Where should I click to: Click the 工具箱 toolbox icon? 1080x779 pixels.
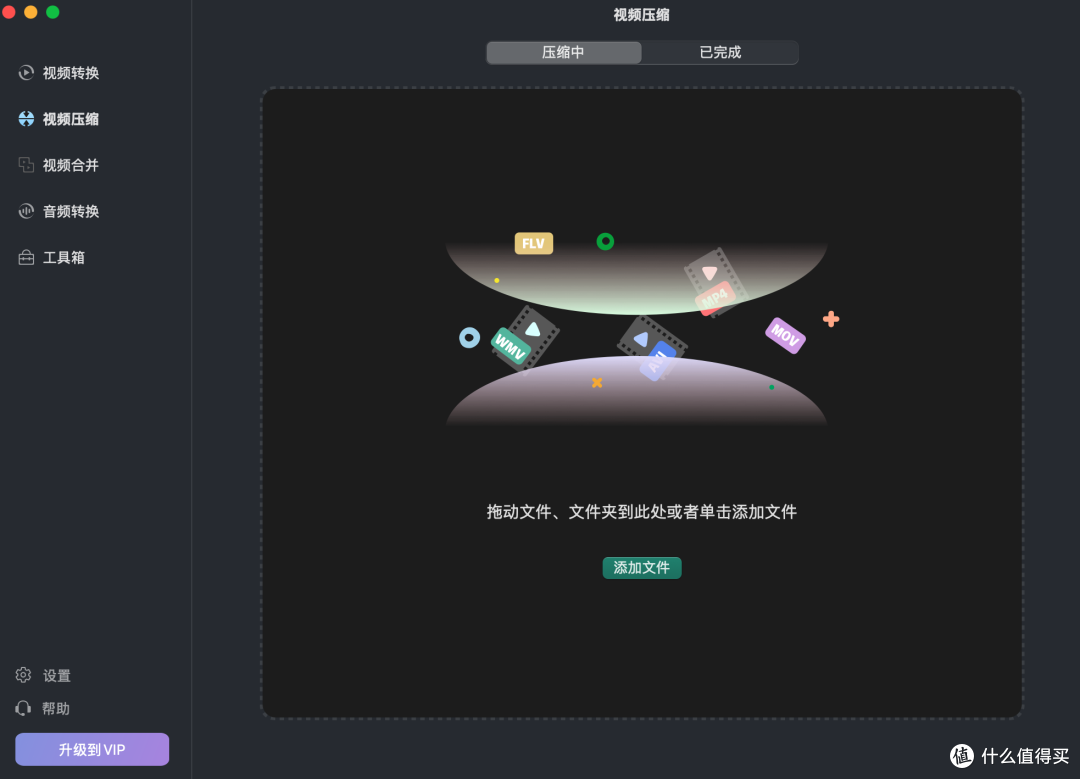click(x=26, y=258)
